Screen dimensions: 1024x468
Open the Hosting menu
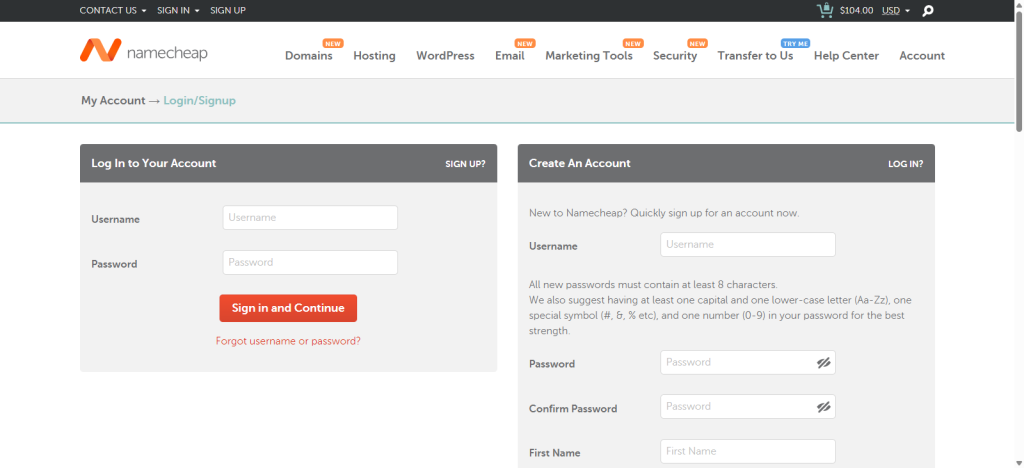click(x=374, y=55)
